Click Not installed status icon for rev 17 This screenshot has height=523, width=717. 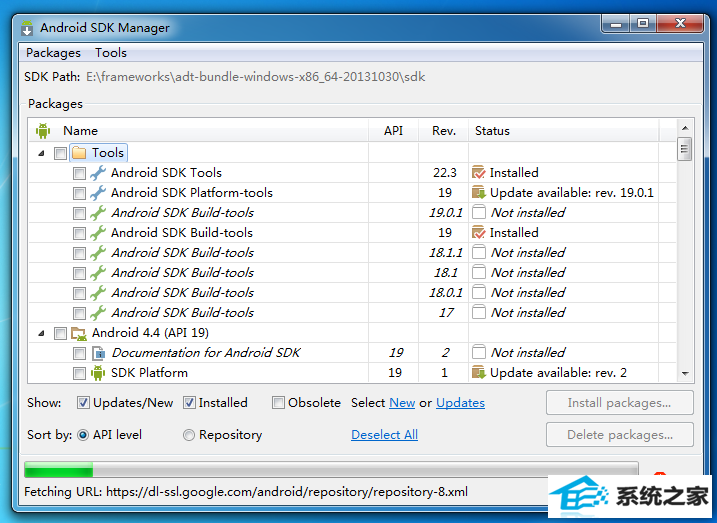tap(478, 313)
